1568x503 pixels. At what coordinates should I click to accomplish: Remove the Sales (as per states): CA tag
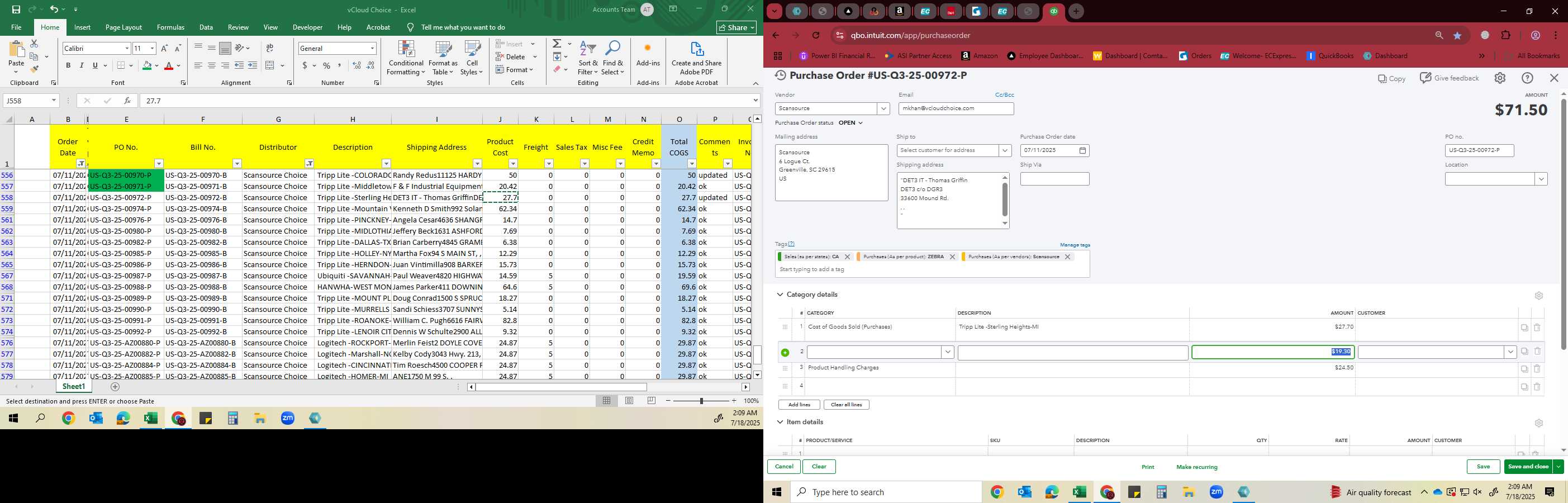coord(847,257)
